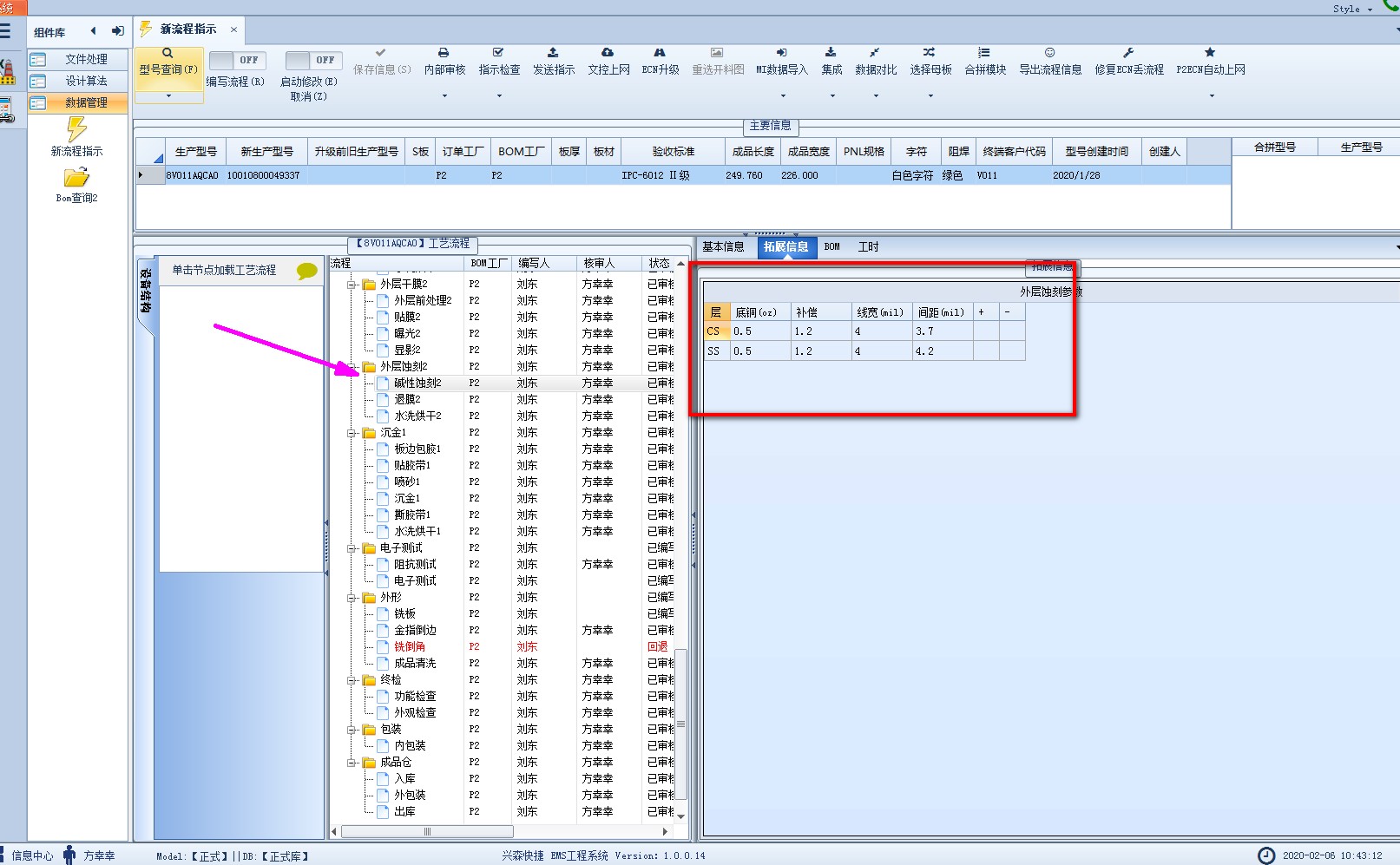Viewport: 1400px width, 865px height.
Task: Click the 取消(Z) button
Action: coord(308,96)
